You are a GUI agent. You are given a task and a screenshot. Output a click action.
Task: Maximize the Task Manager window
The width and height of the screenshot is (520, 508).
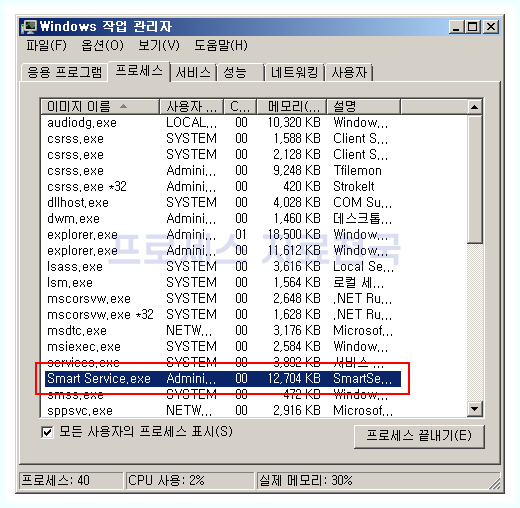(x=473, y=27)
